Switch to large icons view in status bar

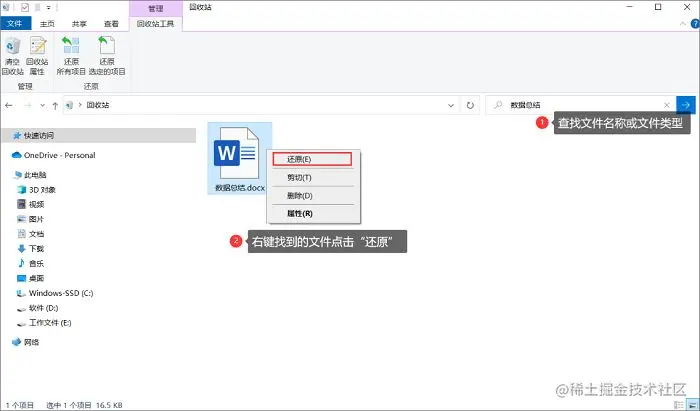click(691, 405)
